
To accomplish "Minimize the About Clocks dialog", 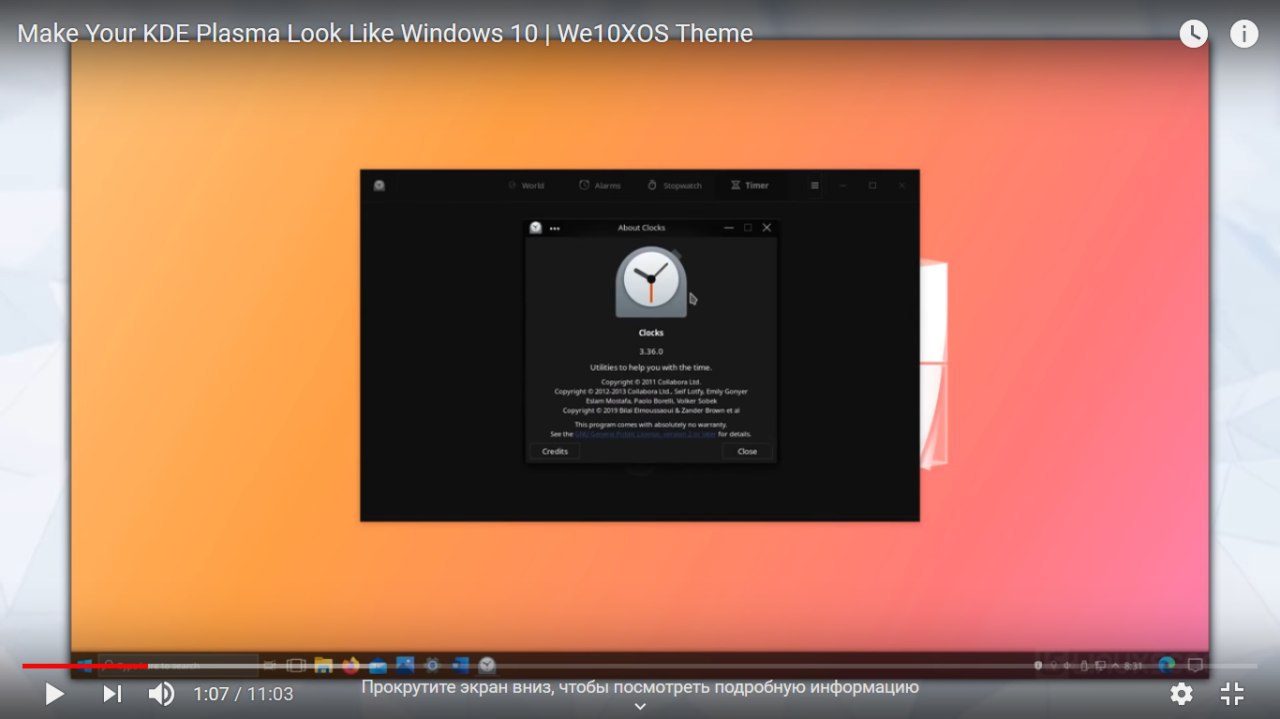I will tap(729, 227).
